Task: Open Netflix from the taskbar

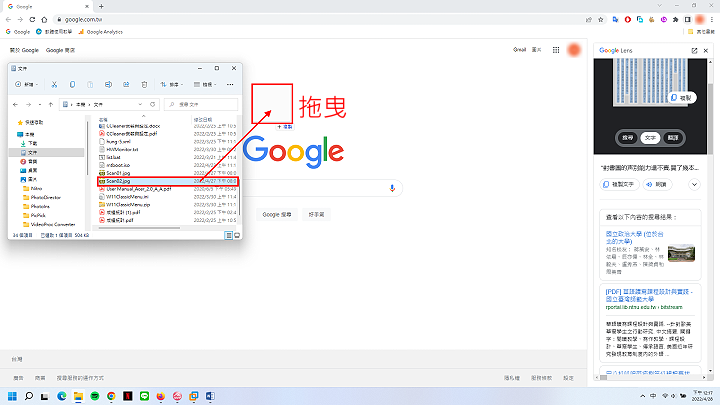Action: [x=128, y=396]
